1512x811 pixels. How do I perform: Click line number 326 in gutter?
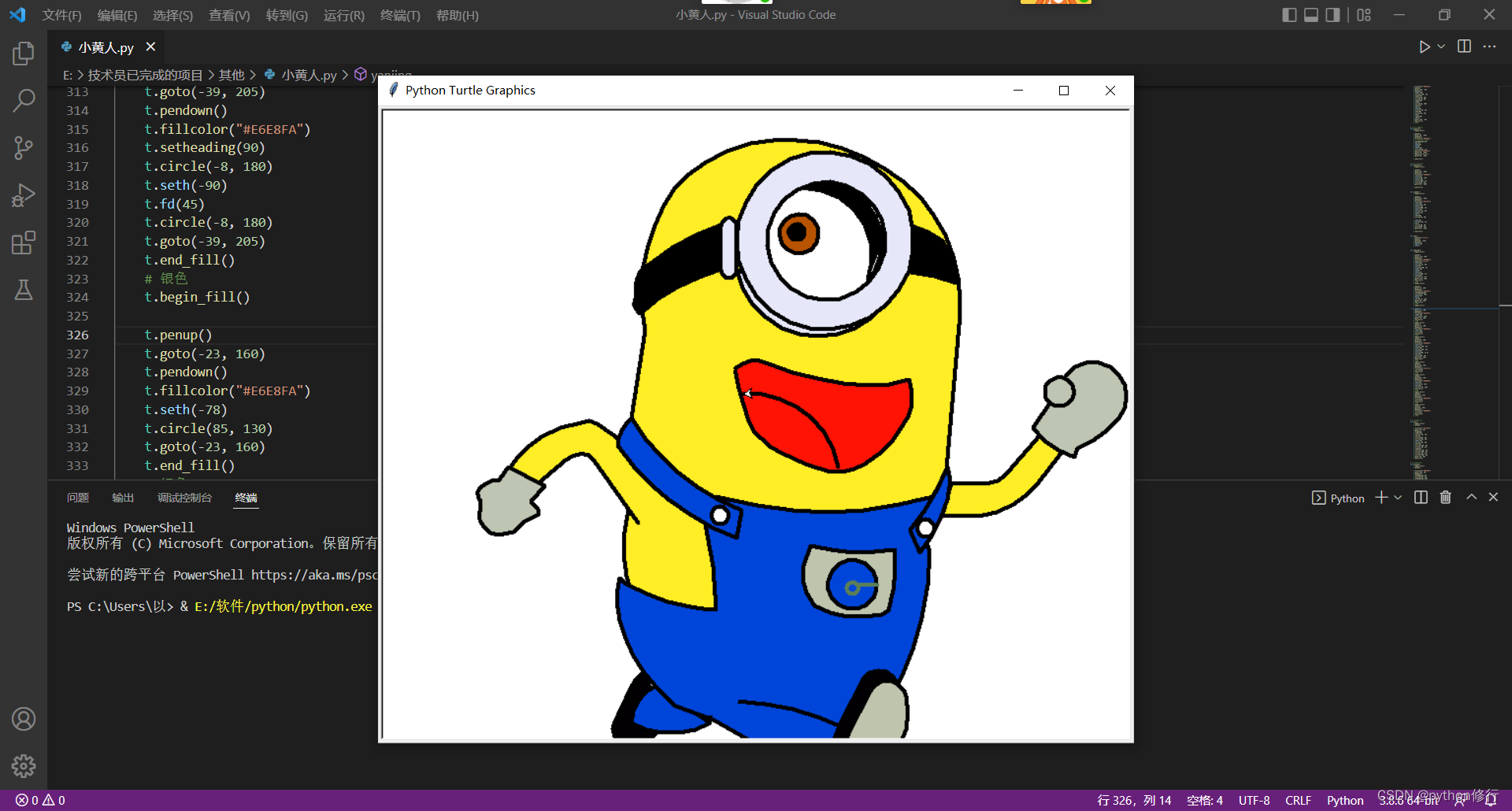coord(77,335)
